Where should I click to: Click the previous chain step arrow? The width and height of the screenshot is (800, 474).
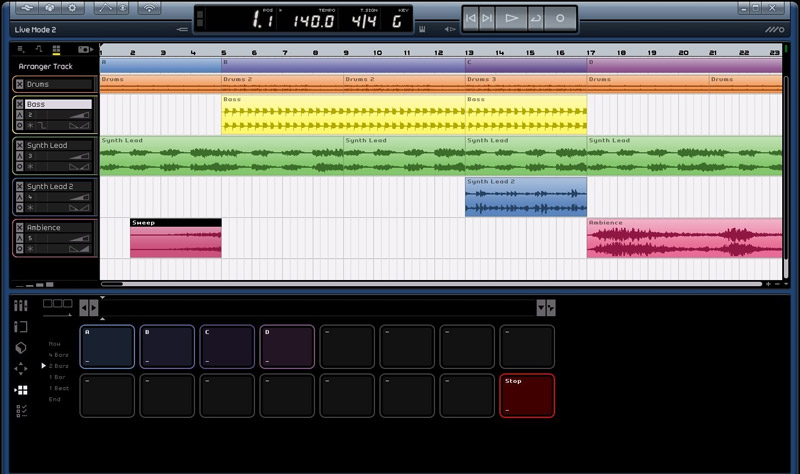[x=84, y=308]
